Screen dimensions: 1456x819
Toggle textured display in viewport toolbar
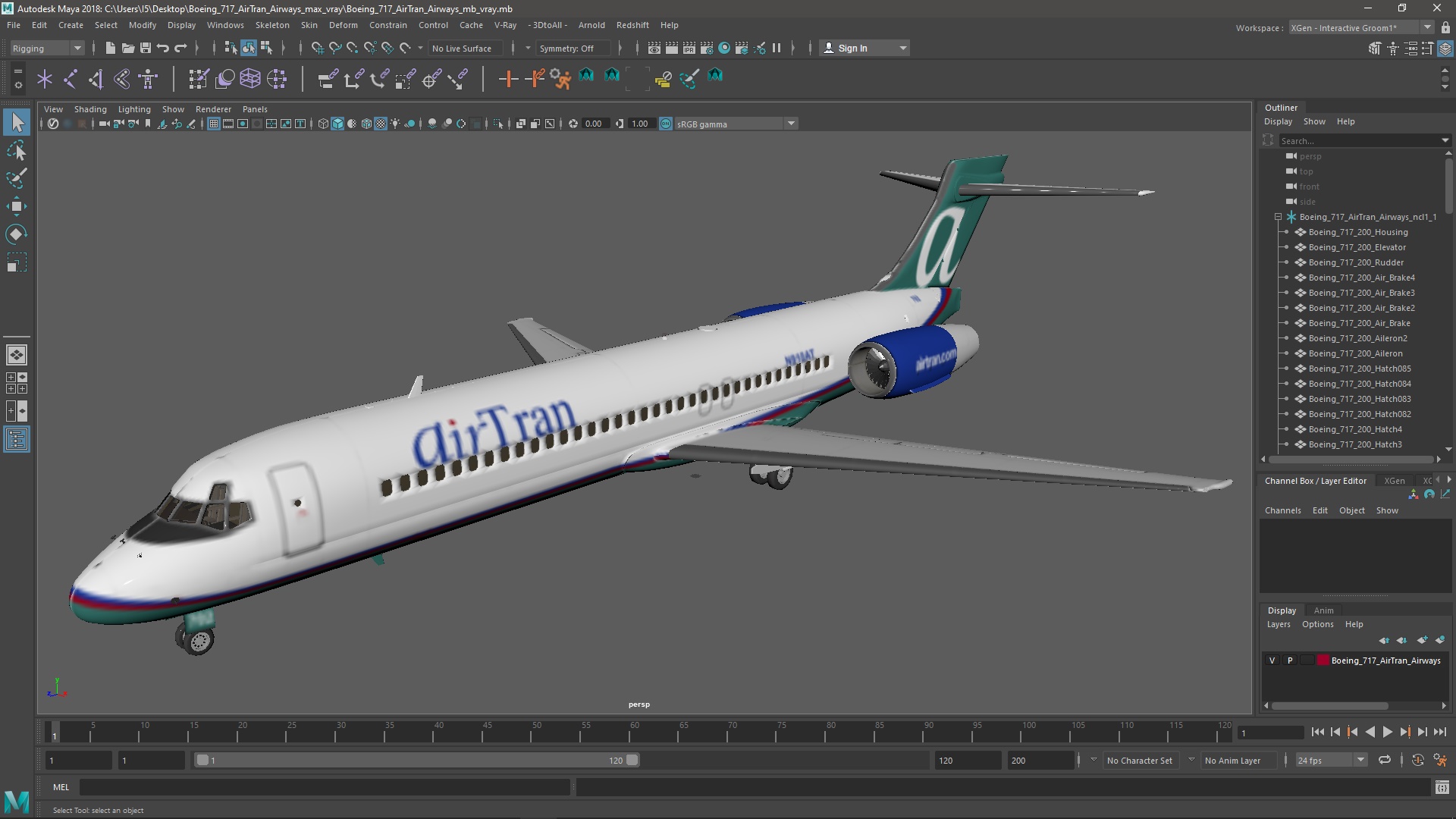coord(381,124)
